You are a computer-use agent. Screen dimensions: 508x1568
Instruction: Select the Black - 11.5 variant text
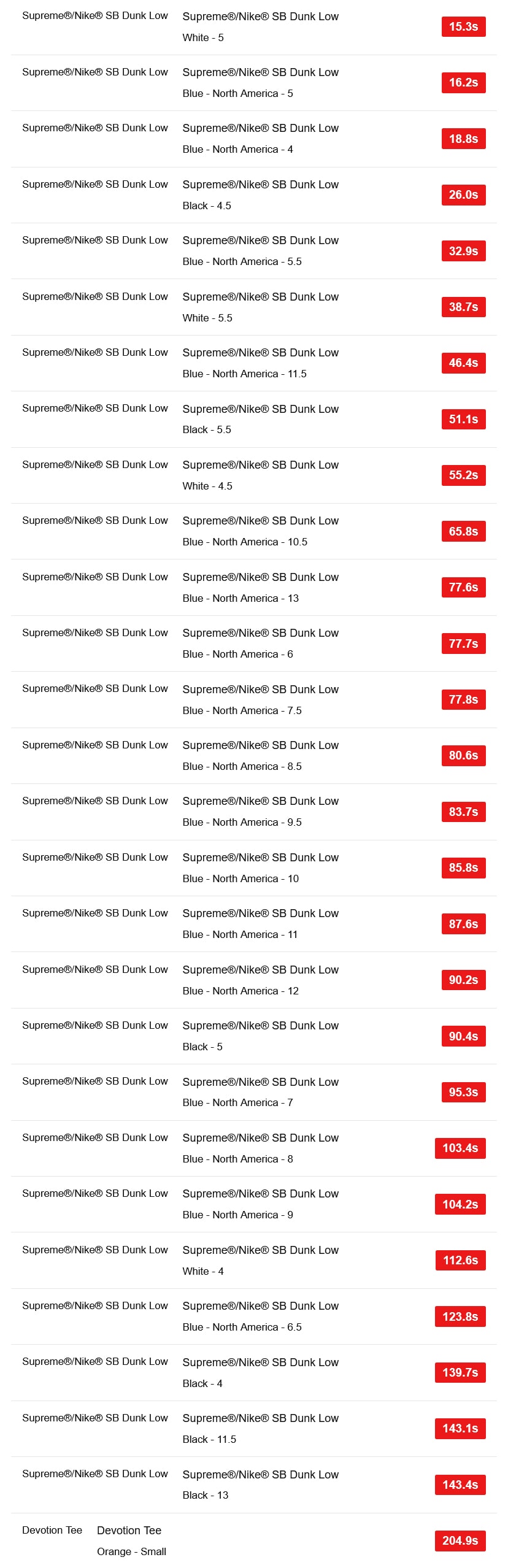coord(209,1439)
